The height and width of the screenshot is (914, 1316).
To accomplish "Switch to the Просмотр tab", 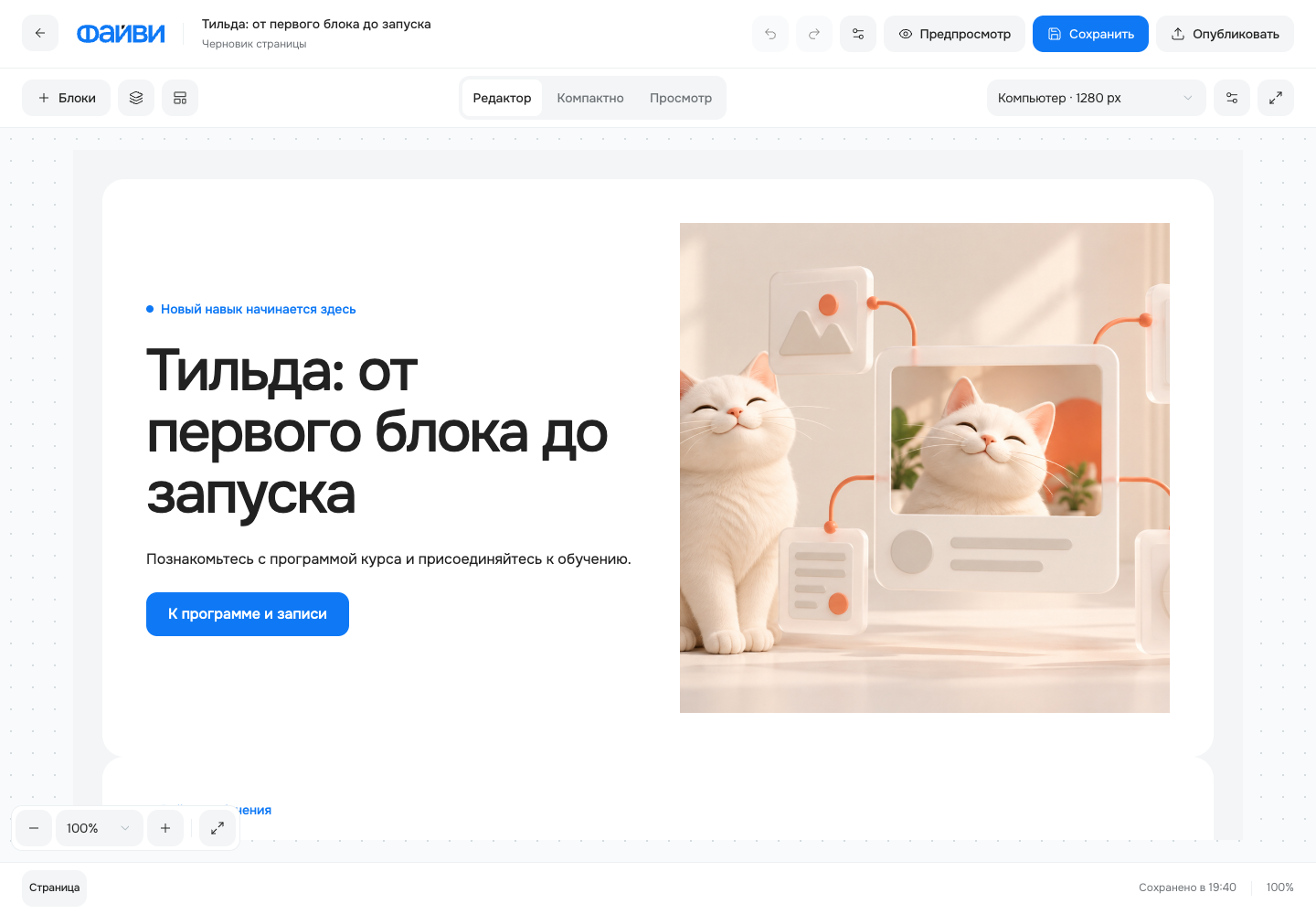I will [681, 98].
